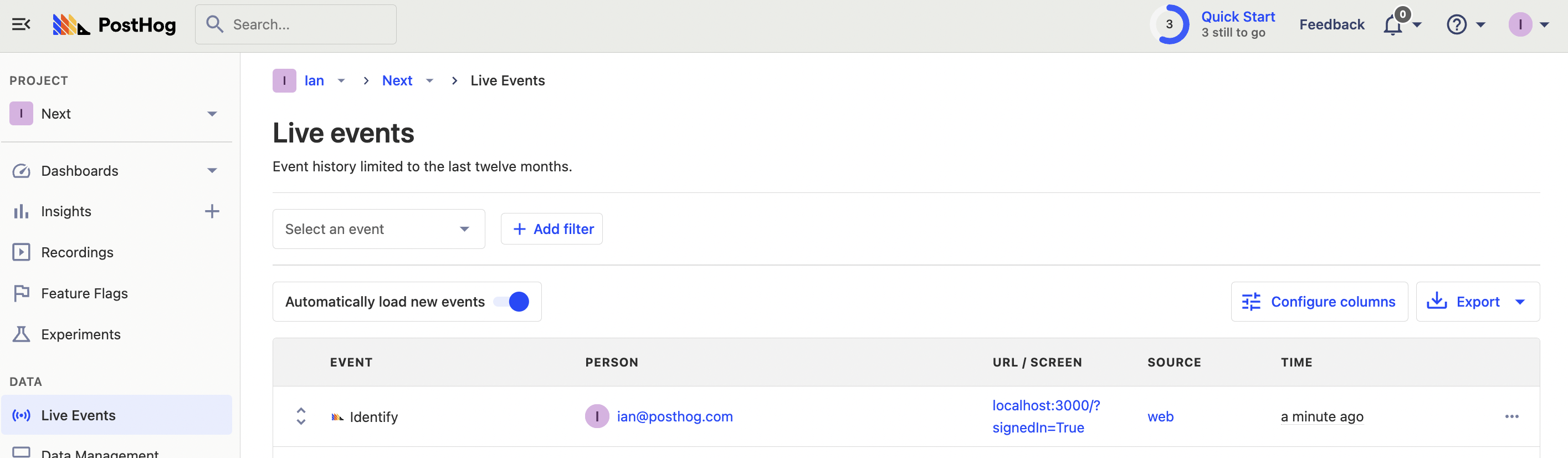This screenshot has width=1568, height=458.
Task: Click the PostHog logo
Action: pyautogui.click(x=115, y=24)
